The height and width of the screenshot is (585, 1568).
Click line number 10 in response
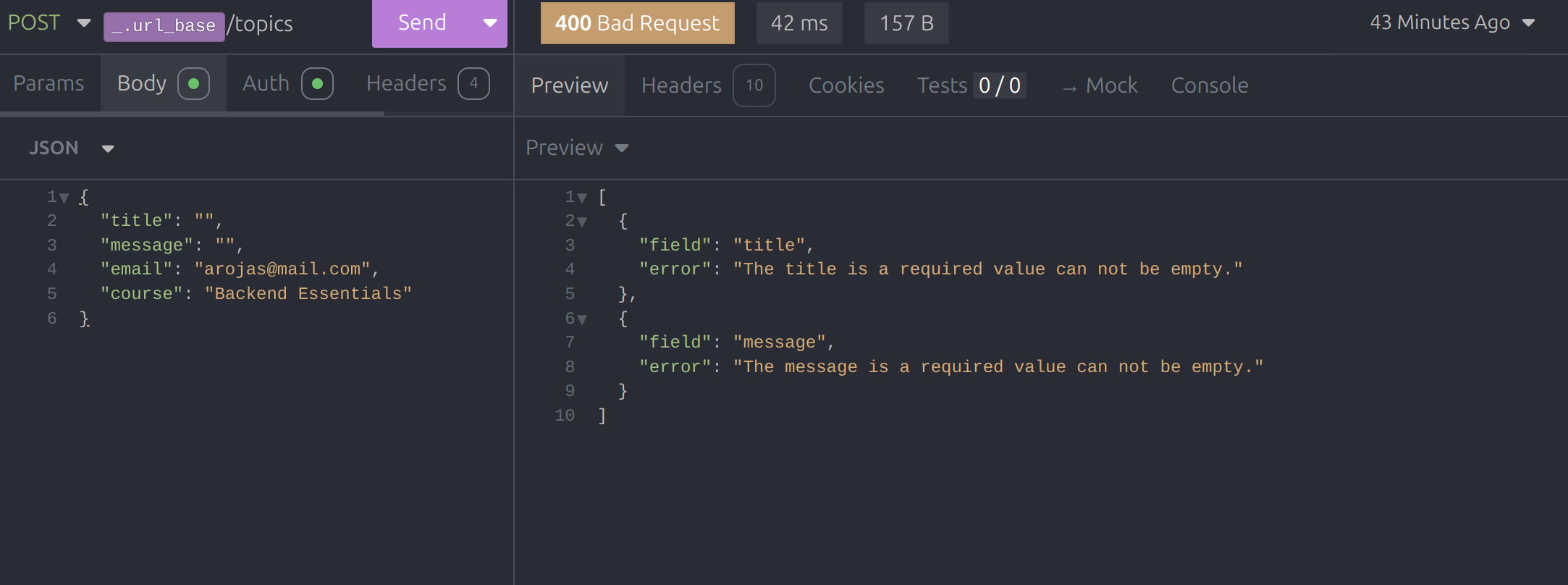click(x=565, y=415)
